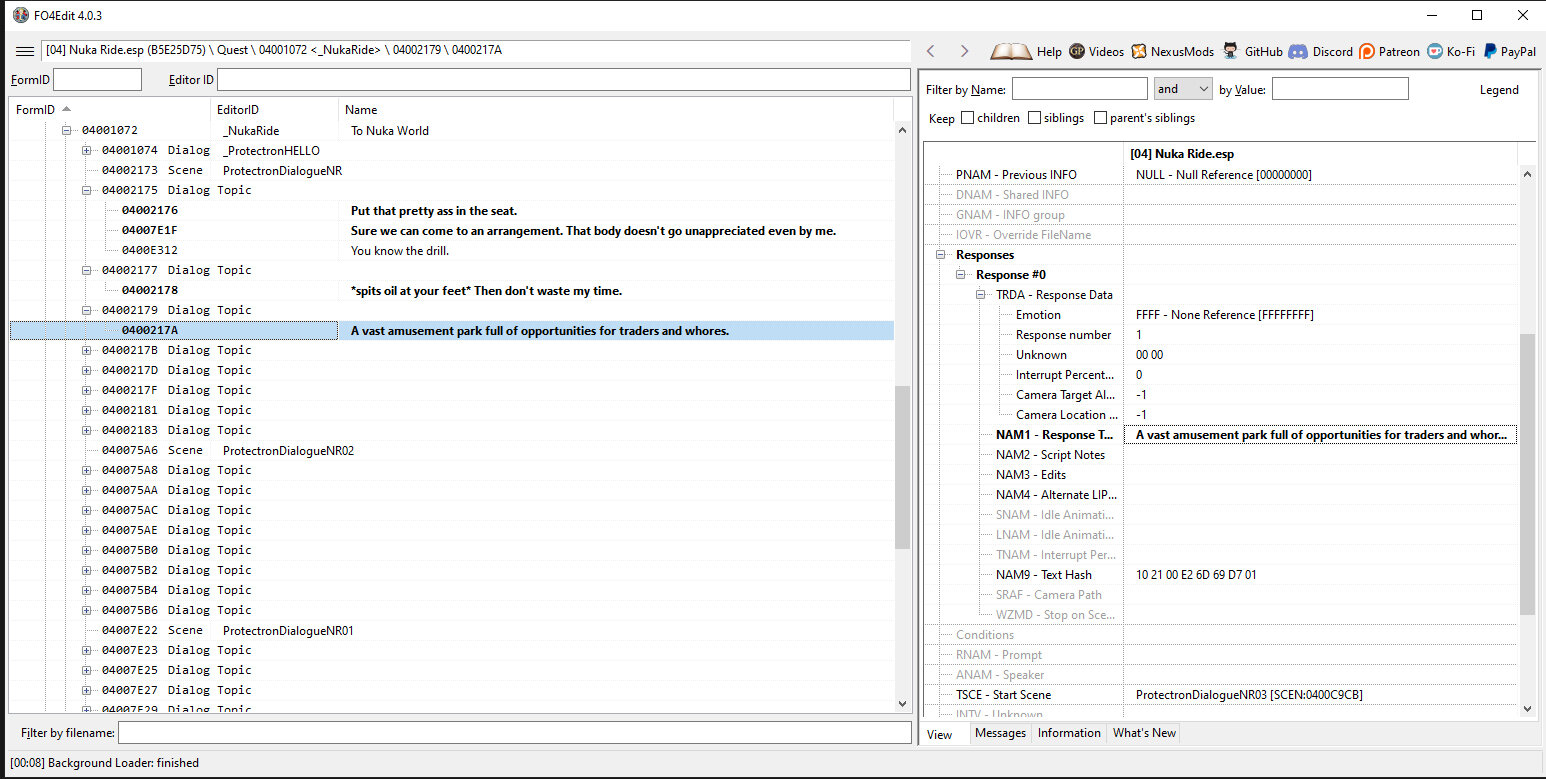Screen dimensions: 1546x779
Task: Navigate back with the left arrow
Action: pos(931,51)
